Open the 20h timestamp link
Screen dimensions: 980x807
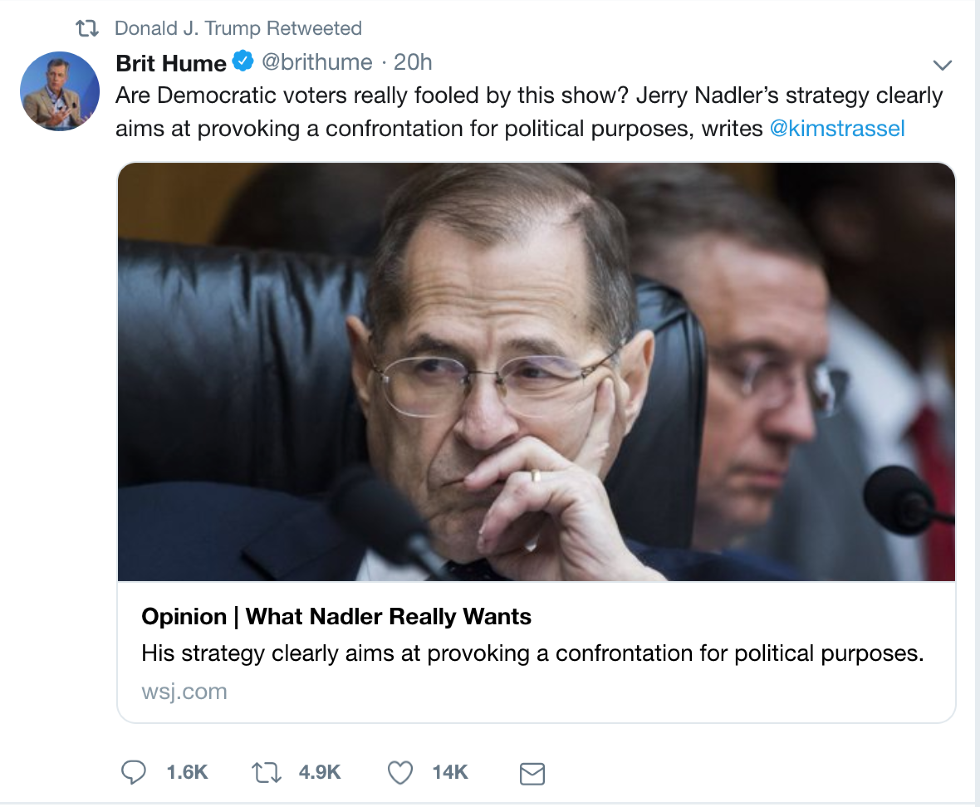coord(413,63)
